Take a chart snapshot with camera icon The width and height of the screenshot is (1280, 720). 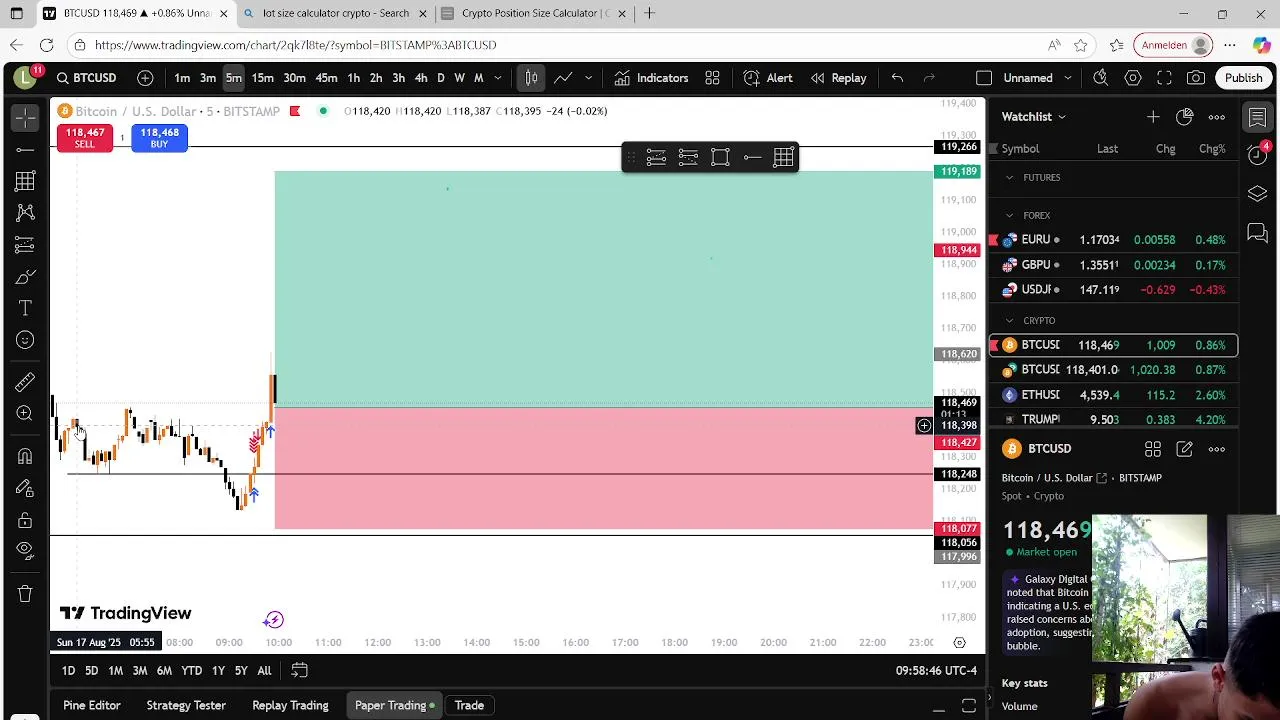coord(1196,78)
